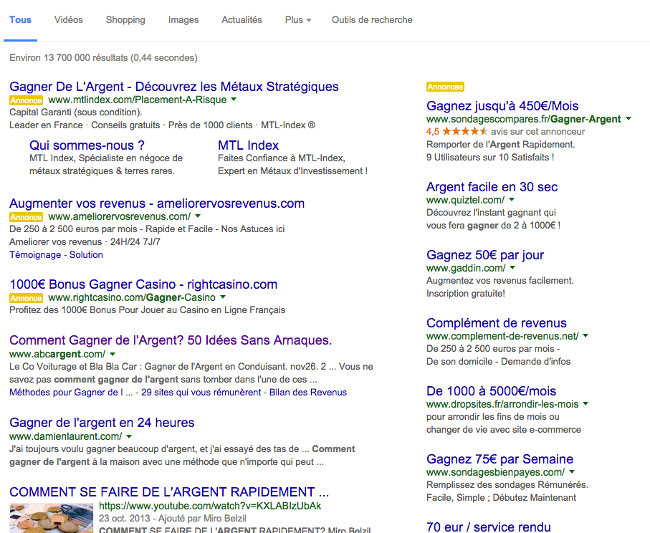Expand arrow next to rightcasino.com URL

click(x=223, y=297)
